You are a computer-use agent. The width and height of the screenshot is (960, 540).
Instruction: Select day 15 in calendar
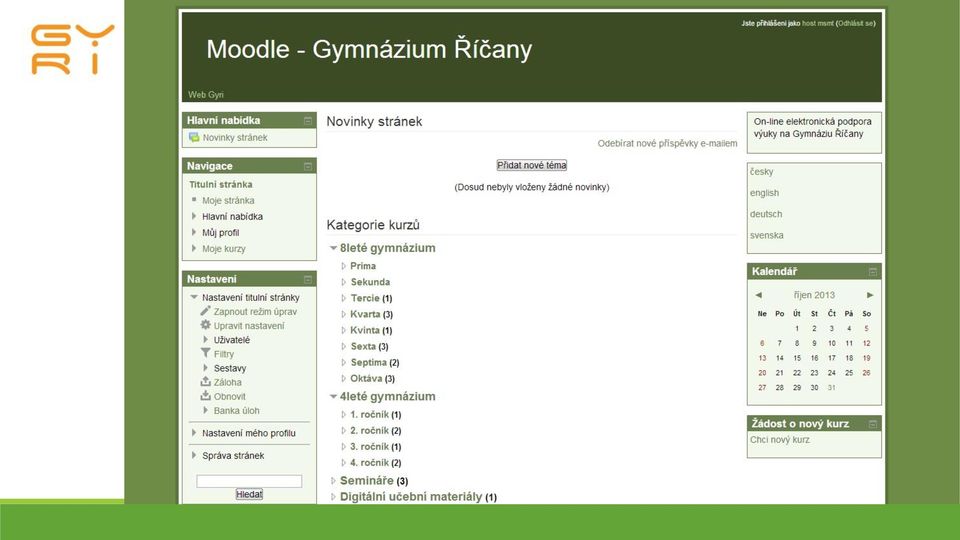pyautogui.click(x=797, y=358)
